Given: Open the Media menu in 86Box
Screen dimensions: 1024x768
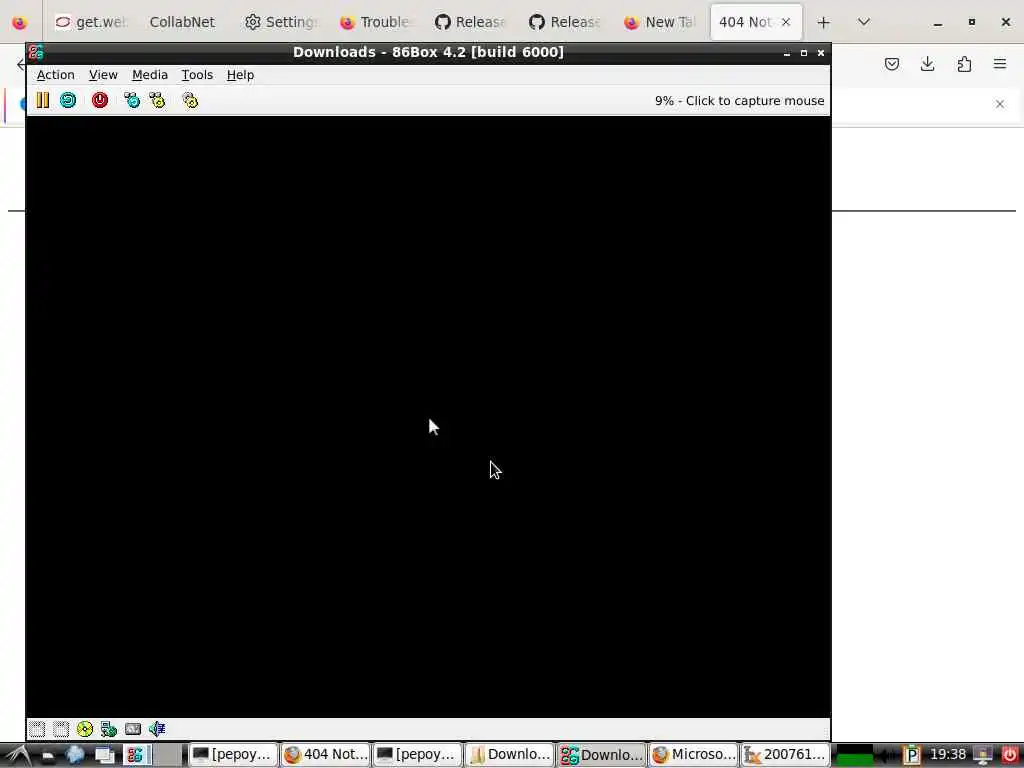Looking at the screenshot, I should (150, 75).
